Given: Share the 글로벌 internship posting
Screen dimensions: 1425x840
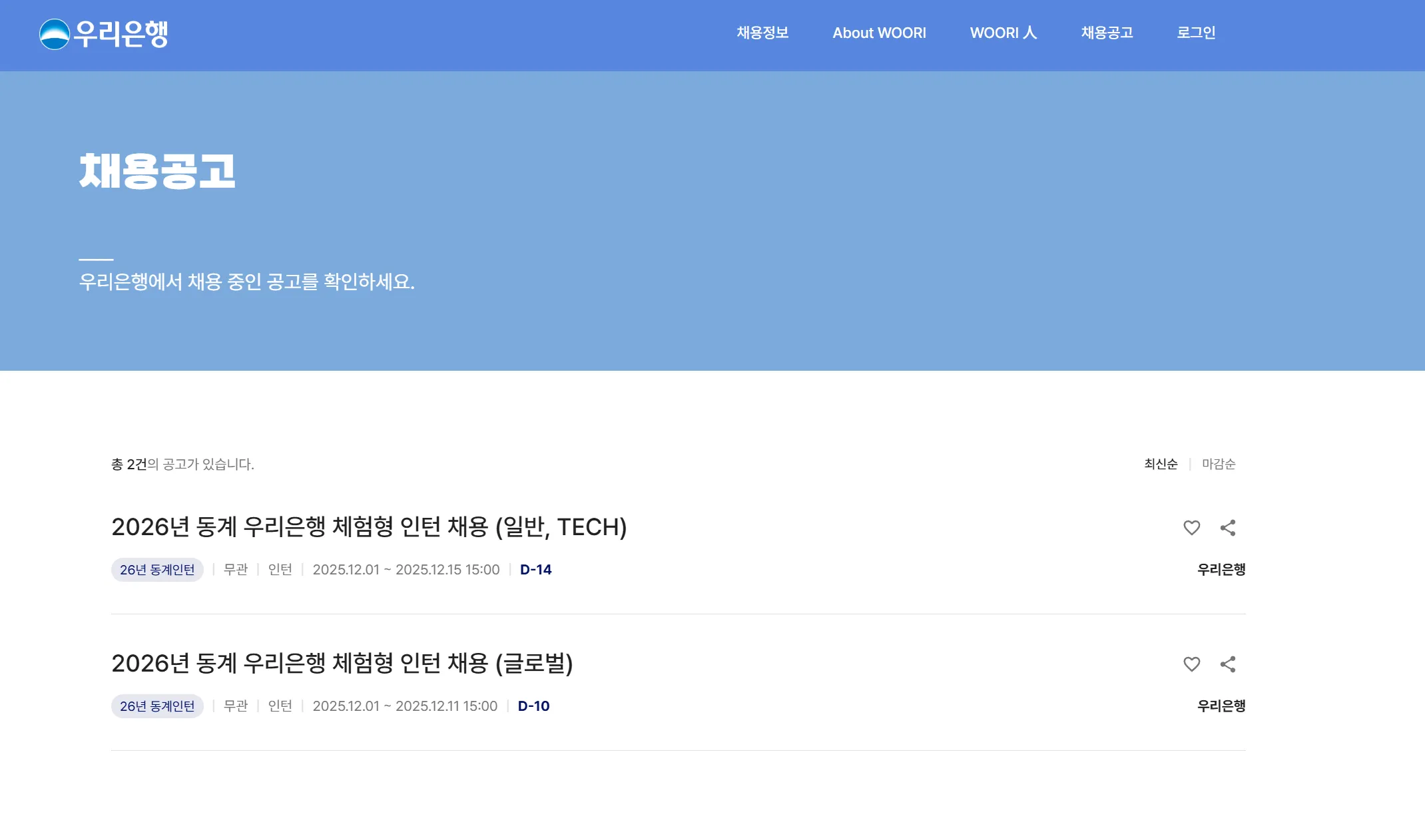Looking at the screenshot, I should point(1228,664).
